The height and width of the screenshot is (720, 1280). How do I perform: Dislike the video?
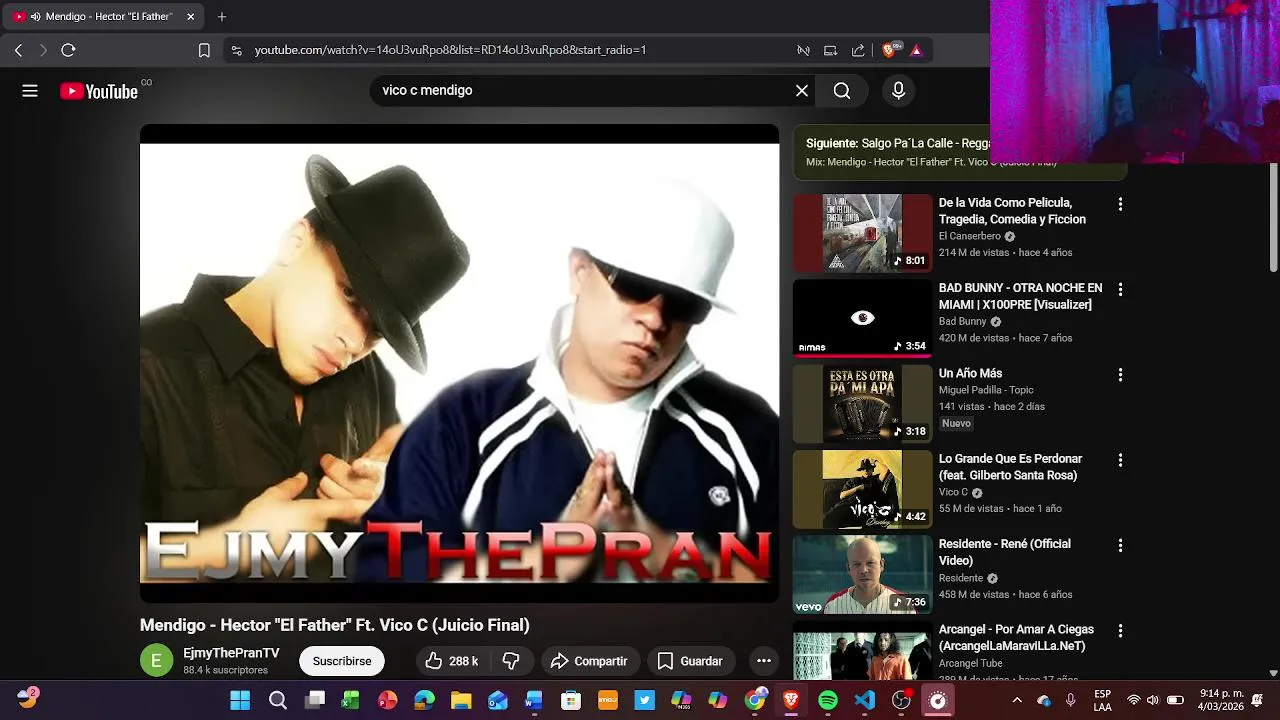click(x=511, y=661)
